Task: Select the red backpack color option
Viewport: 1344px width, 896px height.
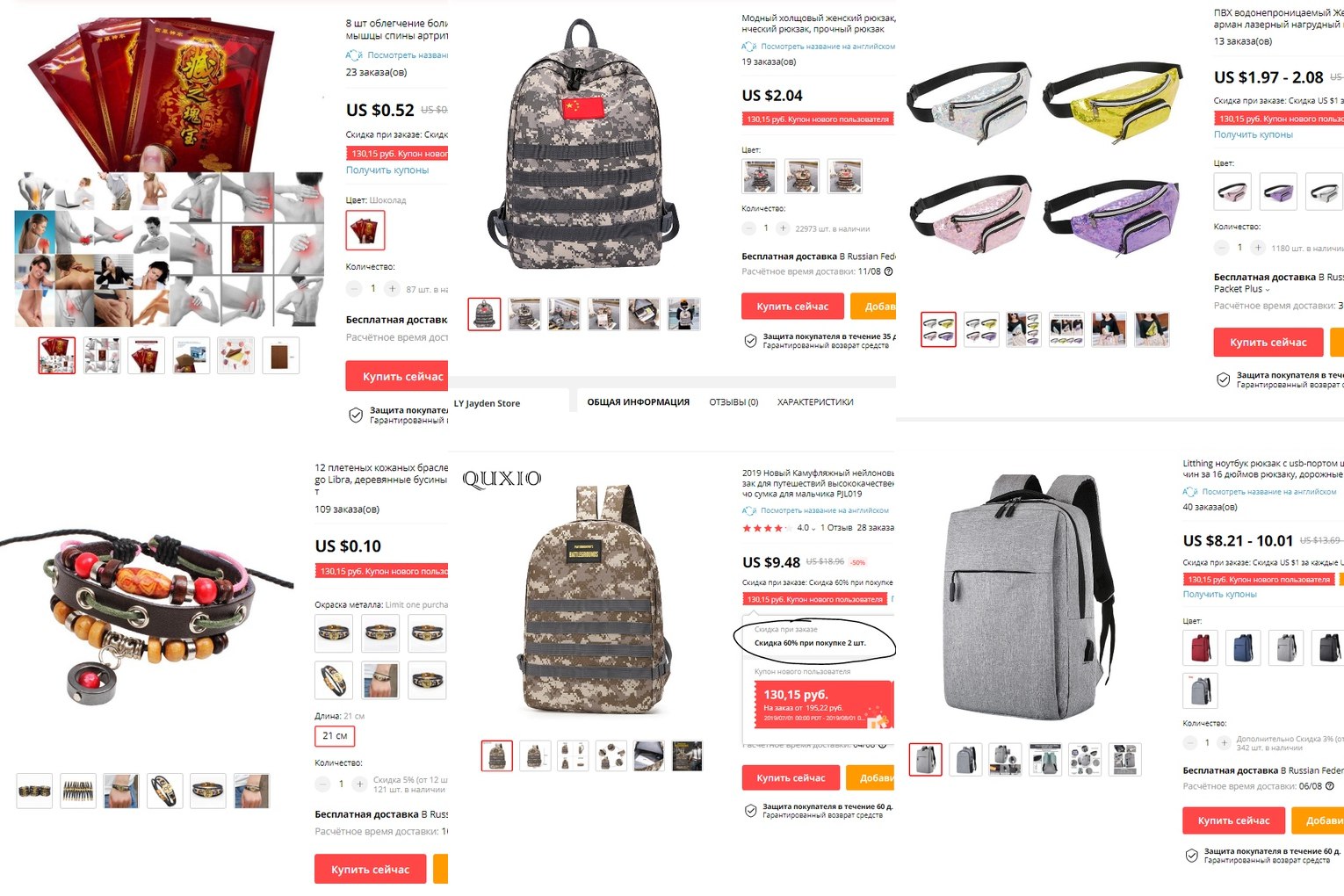Action: pyautogui.click(x=1201, y=647)
